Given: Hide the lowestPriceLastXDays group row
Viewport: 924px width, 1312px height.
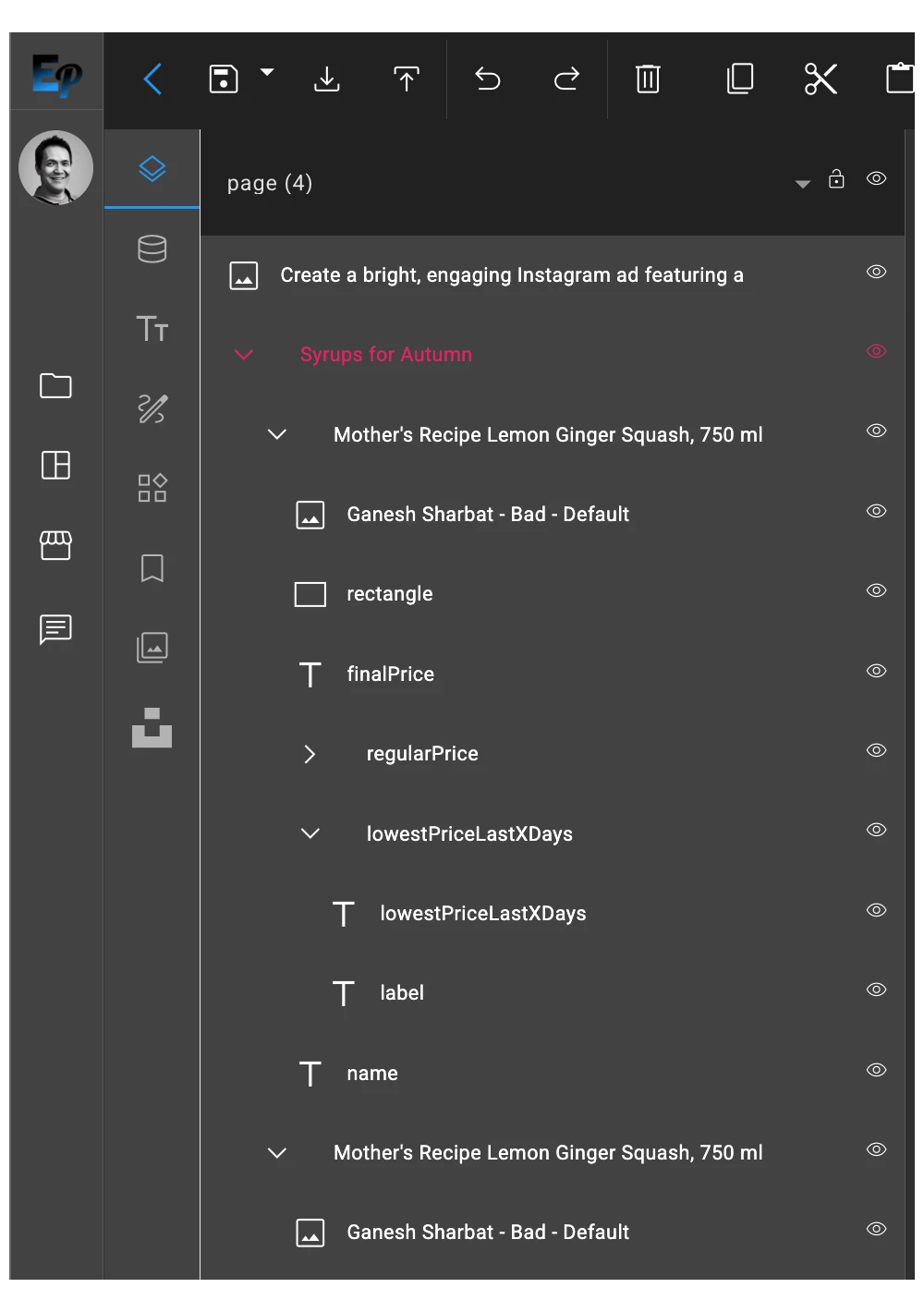Looking at the screenshot, I should (x=877, y=830).
